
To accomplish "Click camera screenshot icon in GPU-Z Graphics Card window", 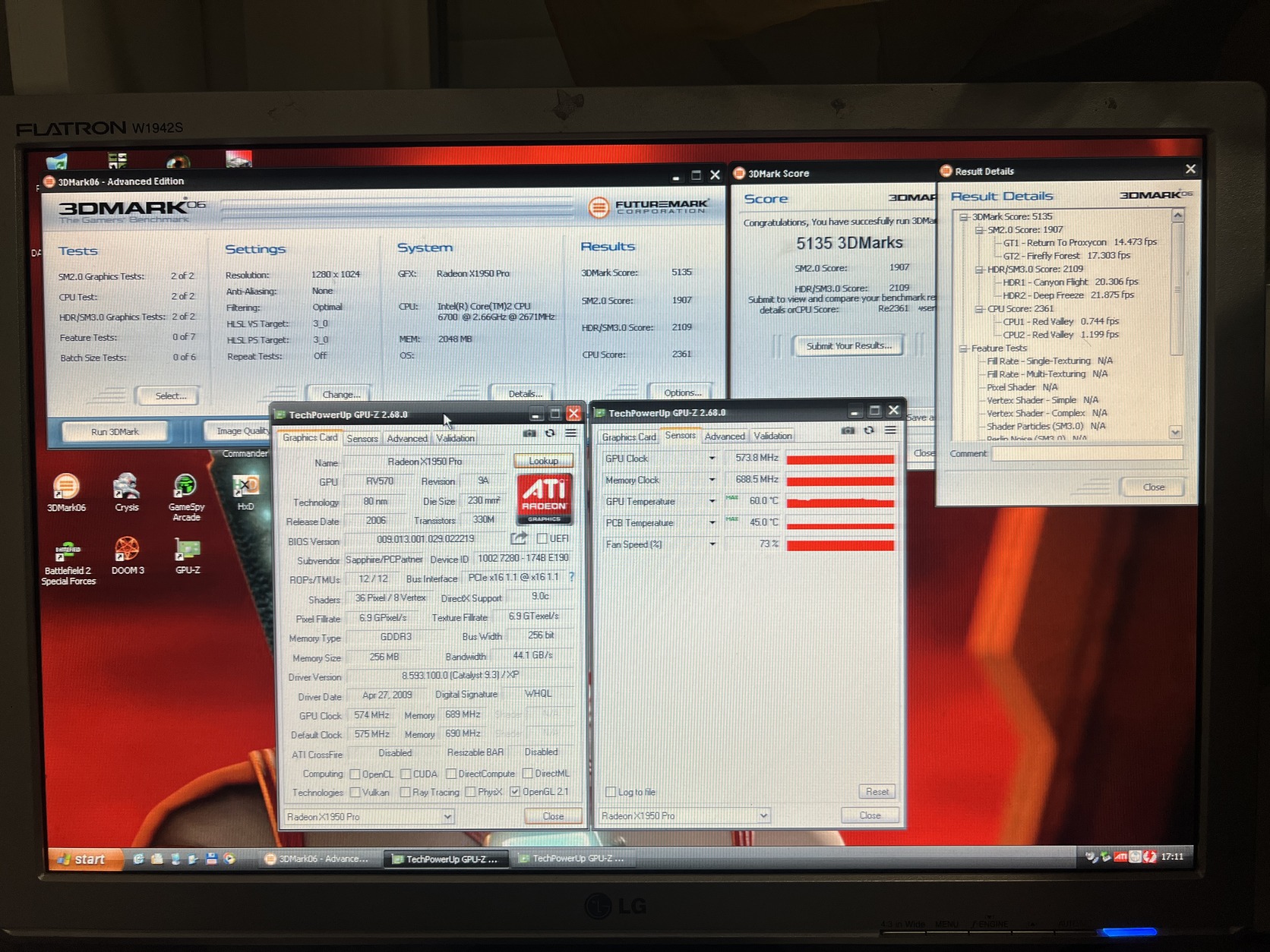I will [x=529, y=433].
